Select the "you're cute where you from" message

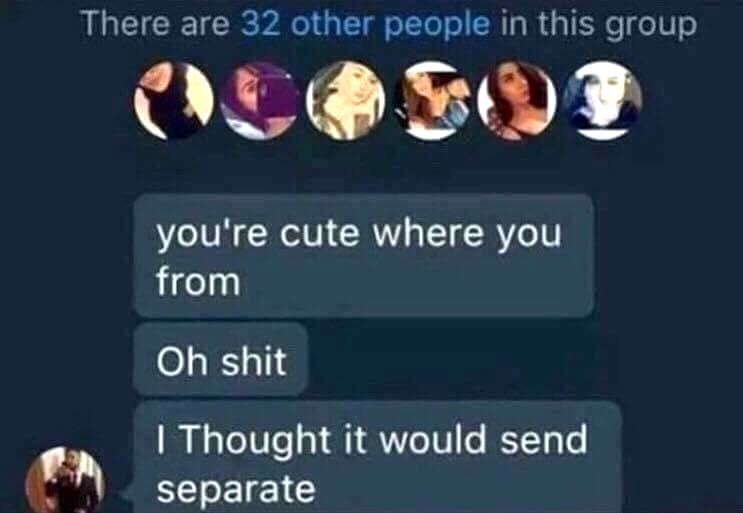(364, 255)
